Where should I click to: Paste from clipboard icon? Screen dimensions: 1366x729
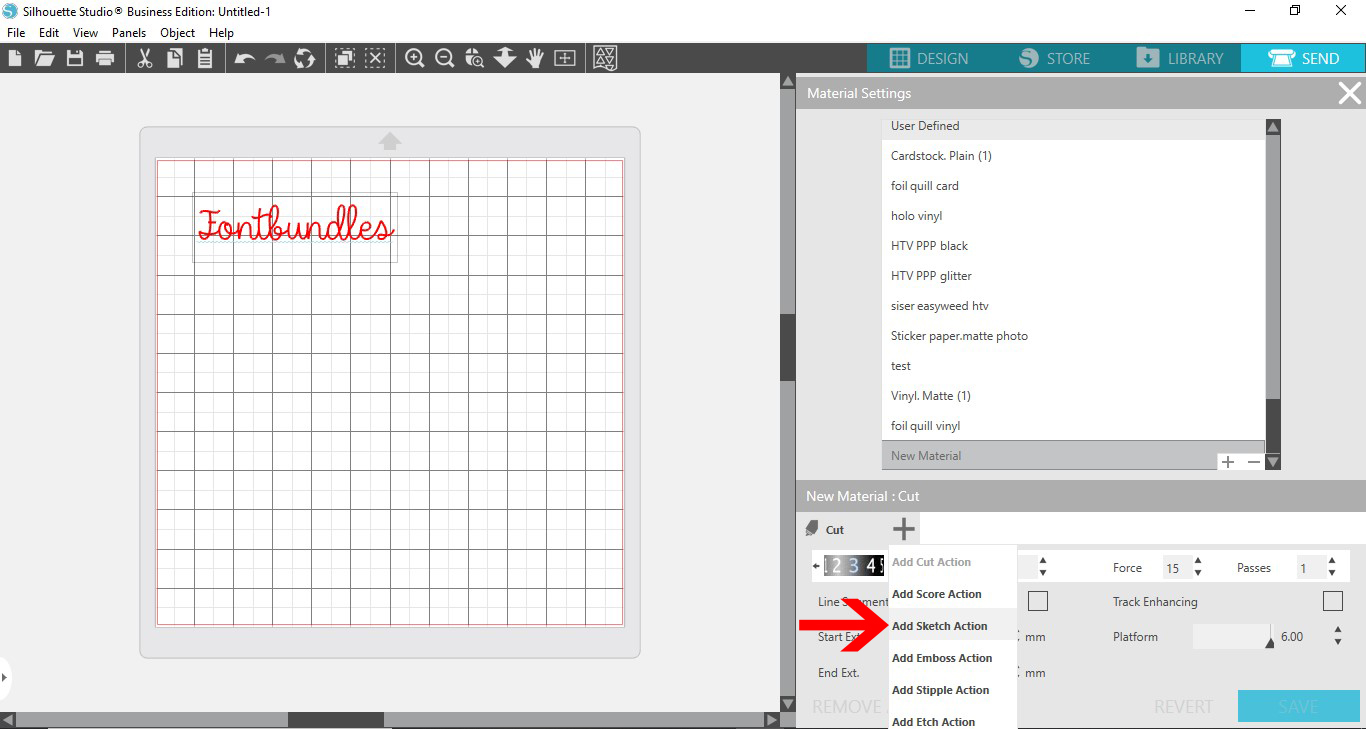pos(205,59)
